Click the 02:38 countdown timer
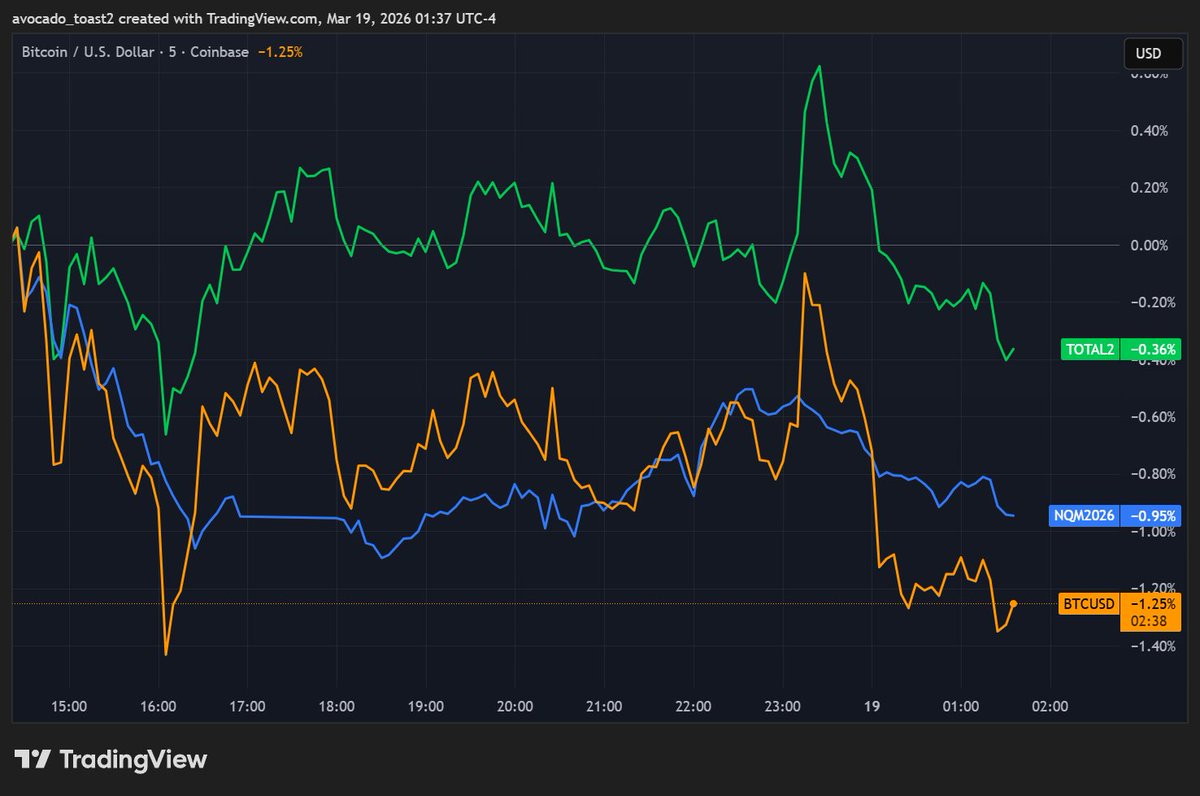The image size is (1200, 796). tap(1151, 622)
